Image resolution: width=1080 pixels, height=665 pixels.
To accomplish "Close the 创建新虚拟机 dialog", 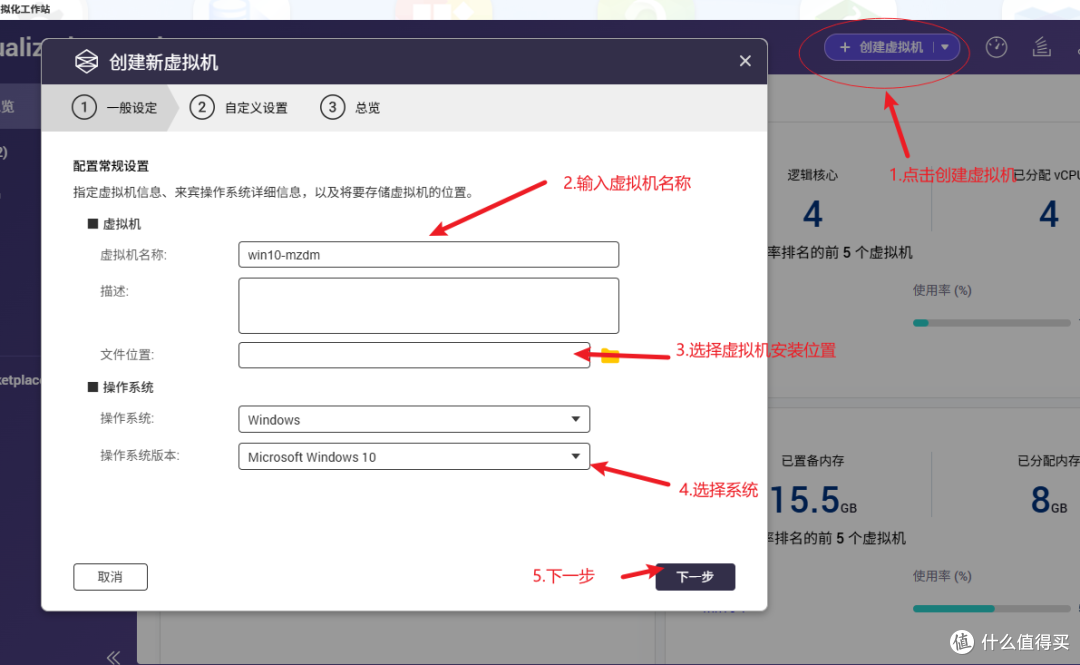I will coord(745,61).
